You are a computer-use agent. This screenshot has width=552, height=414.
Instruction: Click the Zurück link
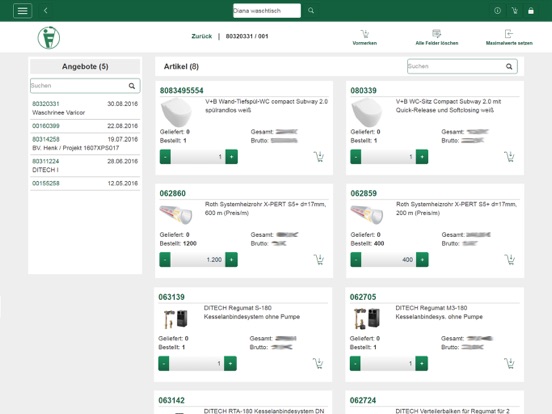tap(202, 36)
